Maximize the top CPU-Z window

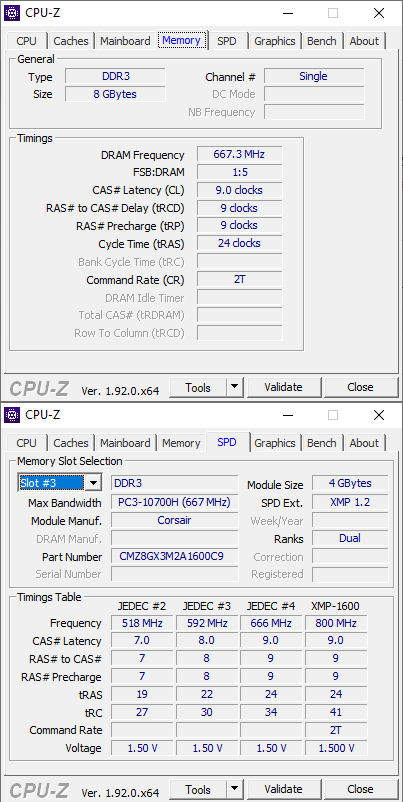333,13
